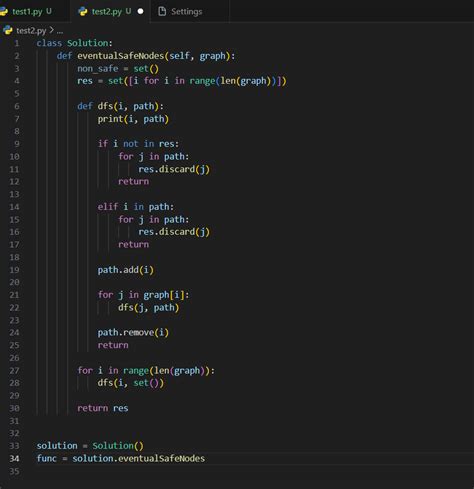This screenshot has width=474, height=489.
Task: Click the 'return res' statement
Action: click(x=103, y=408)
